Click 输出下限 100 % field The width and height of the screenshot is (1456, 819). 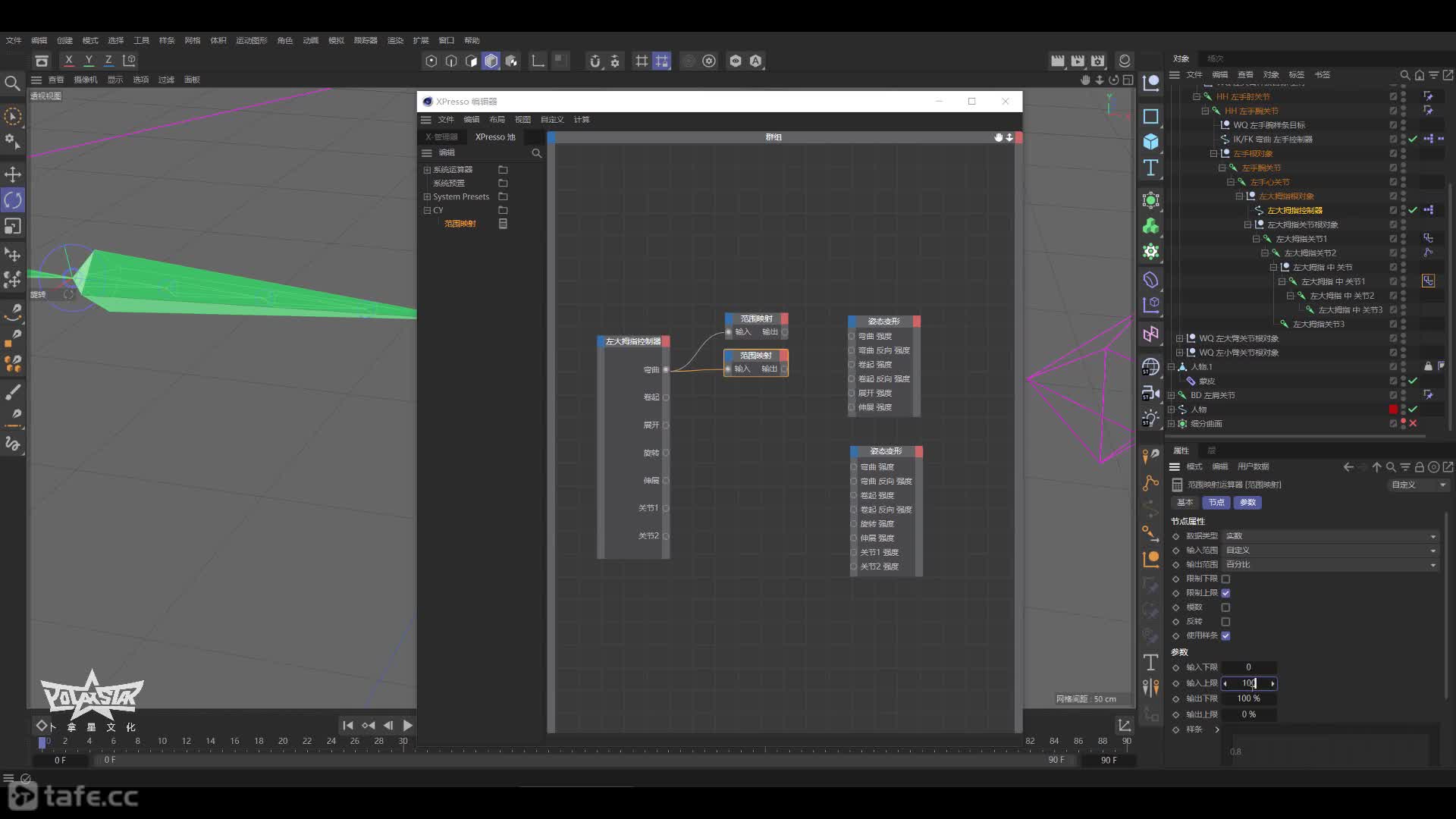[1248, 699]
